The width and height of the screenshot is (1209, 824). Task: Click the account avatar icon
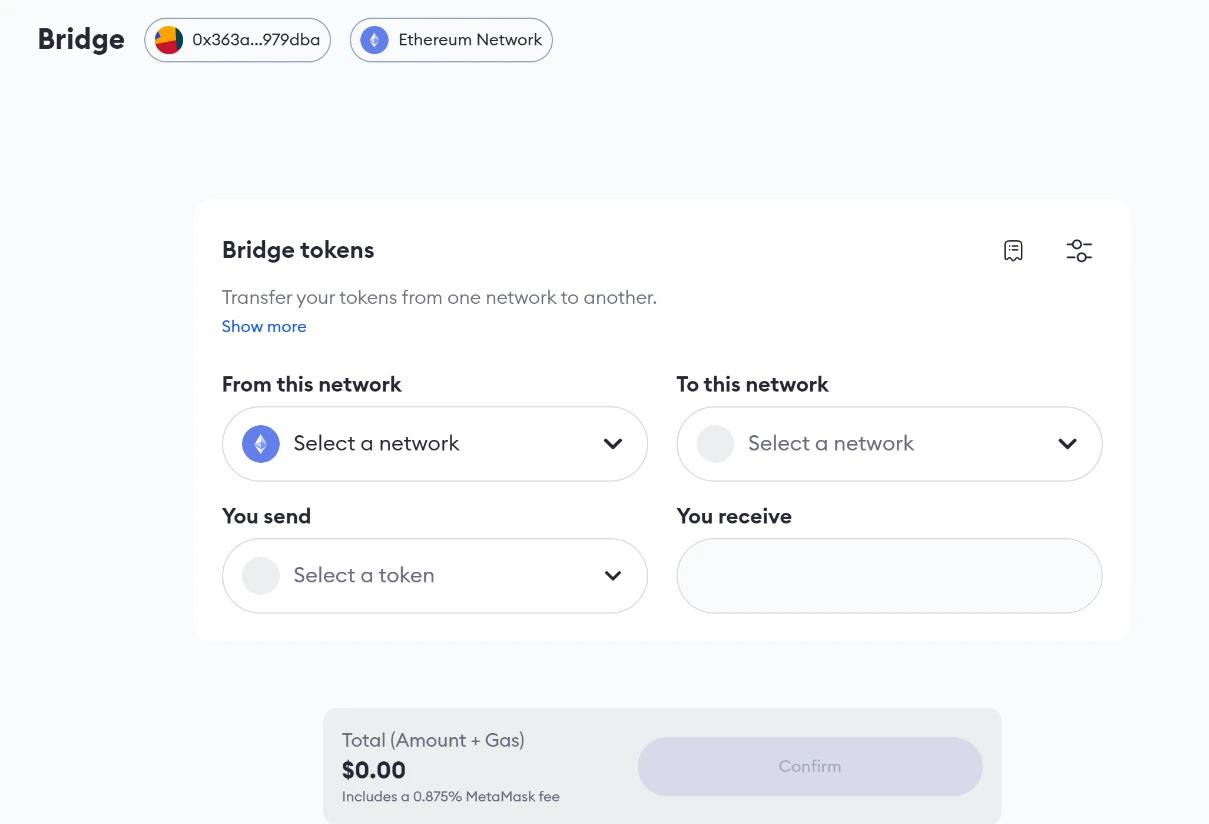(169, 40)
